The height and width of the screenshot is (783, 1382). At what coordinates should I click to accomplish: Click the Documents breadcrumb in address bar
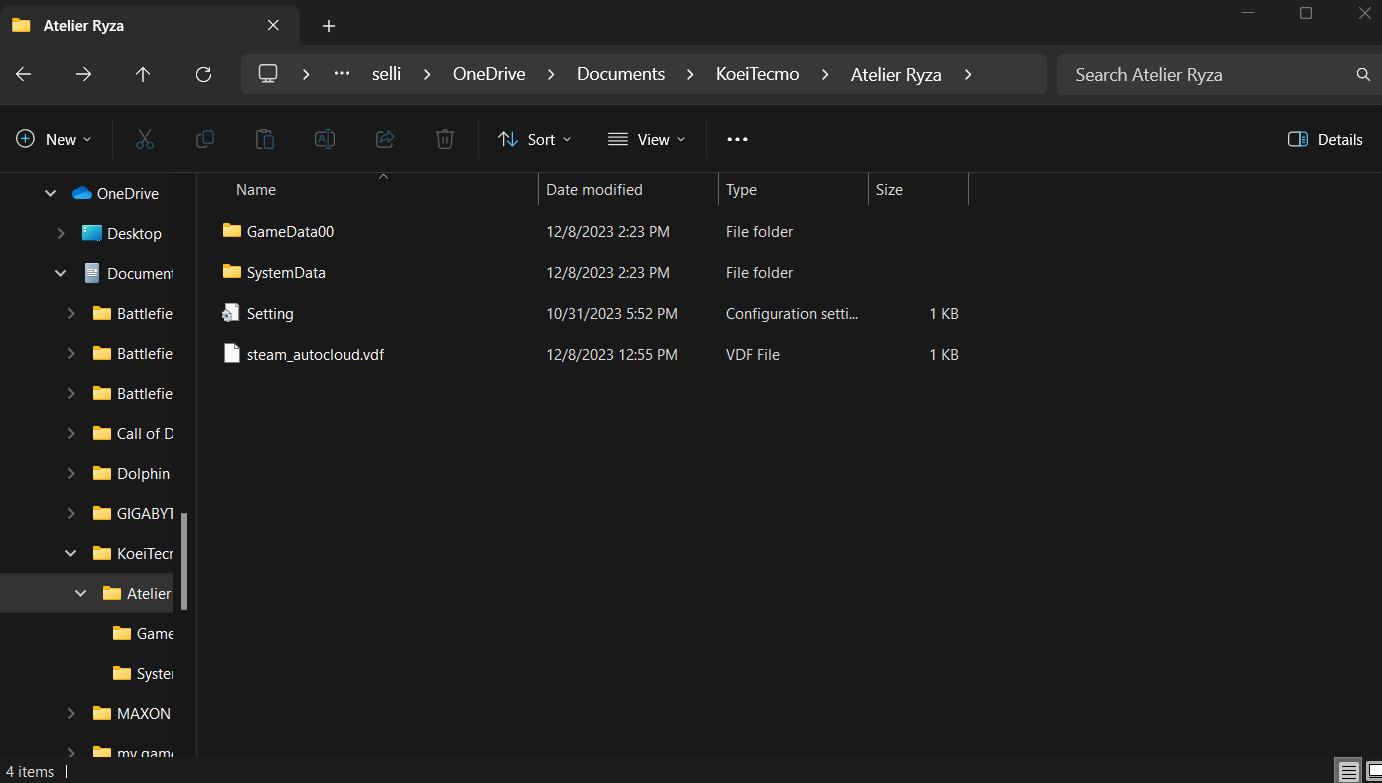tap(621, 74)
